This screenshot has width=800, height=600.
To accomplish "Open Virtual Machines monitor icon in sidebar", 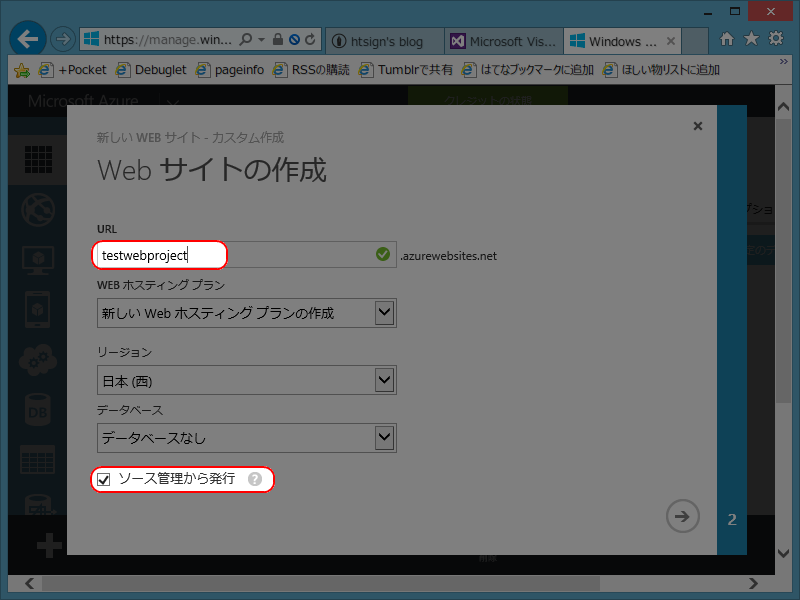I will pyautogui.click(x=38, y=260).
